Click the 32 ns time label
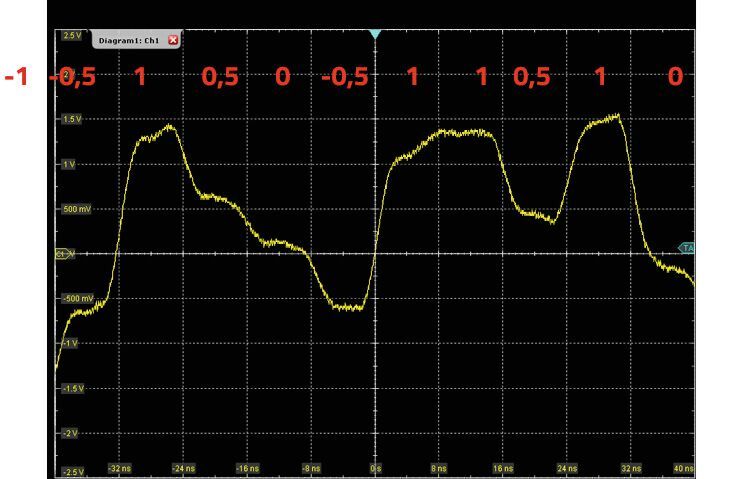 coord(631,468)
